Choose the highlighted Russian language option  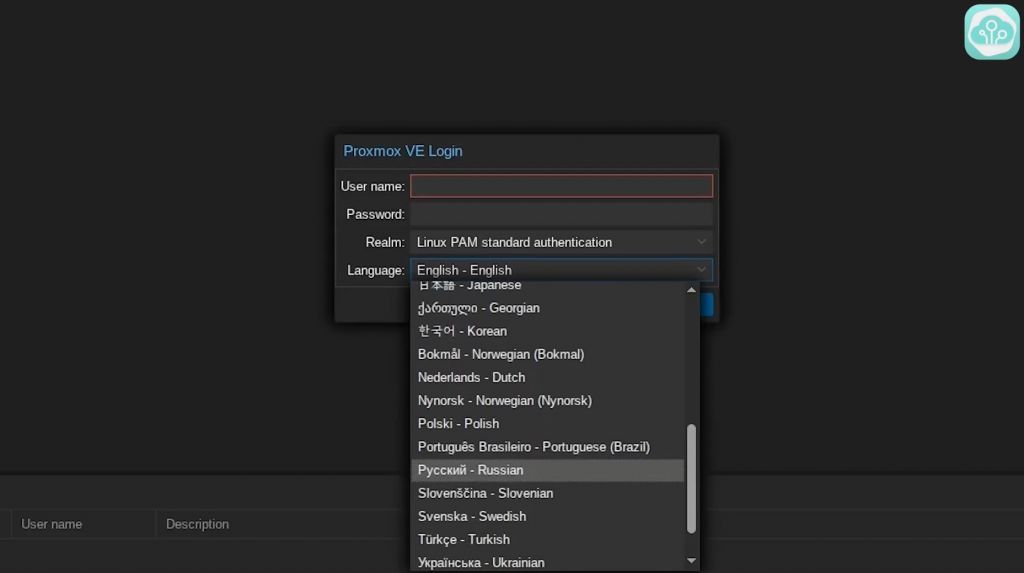click(547, 470)
